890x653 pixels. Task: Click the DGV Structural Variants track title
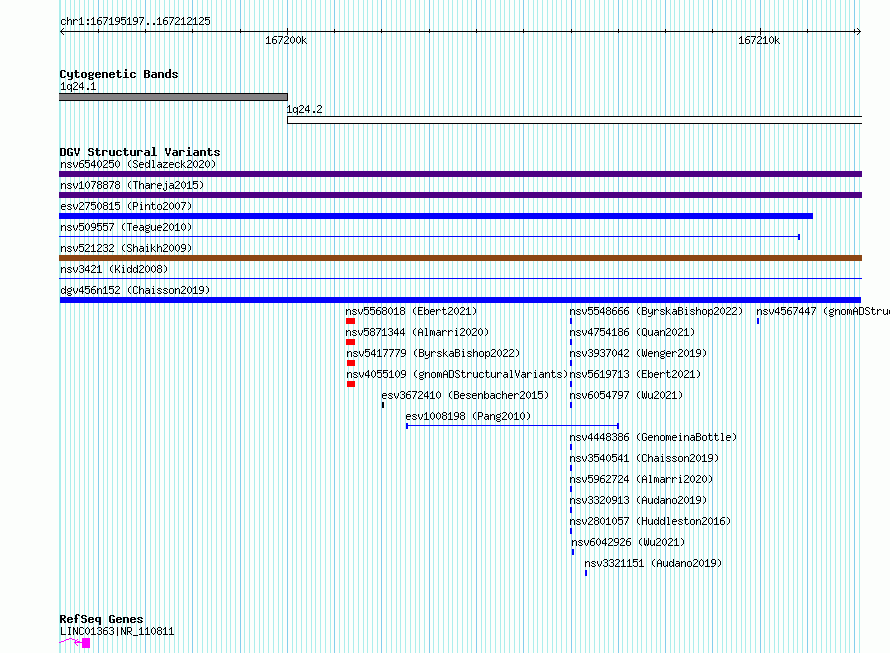140,152
